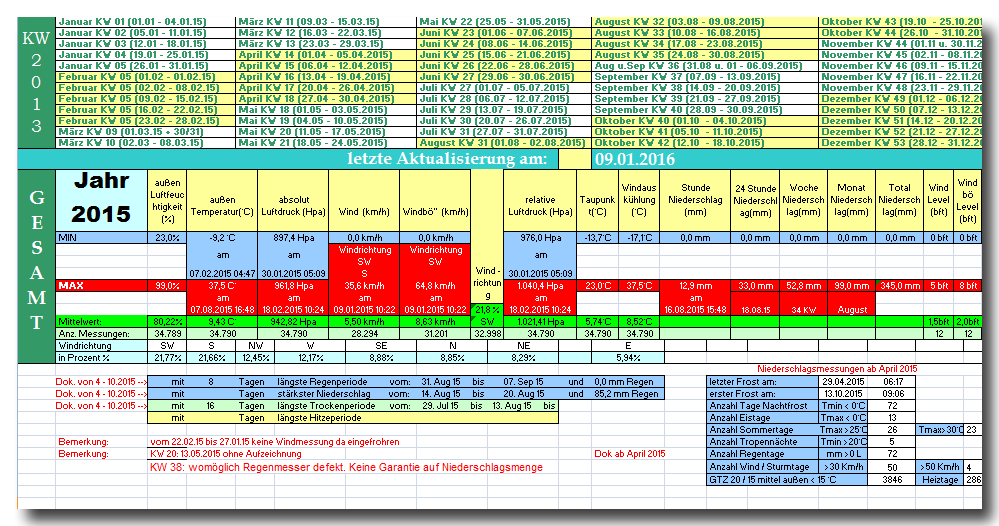Open Dezember KW 49 week entry

pos(901,99)
